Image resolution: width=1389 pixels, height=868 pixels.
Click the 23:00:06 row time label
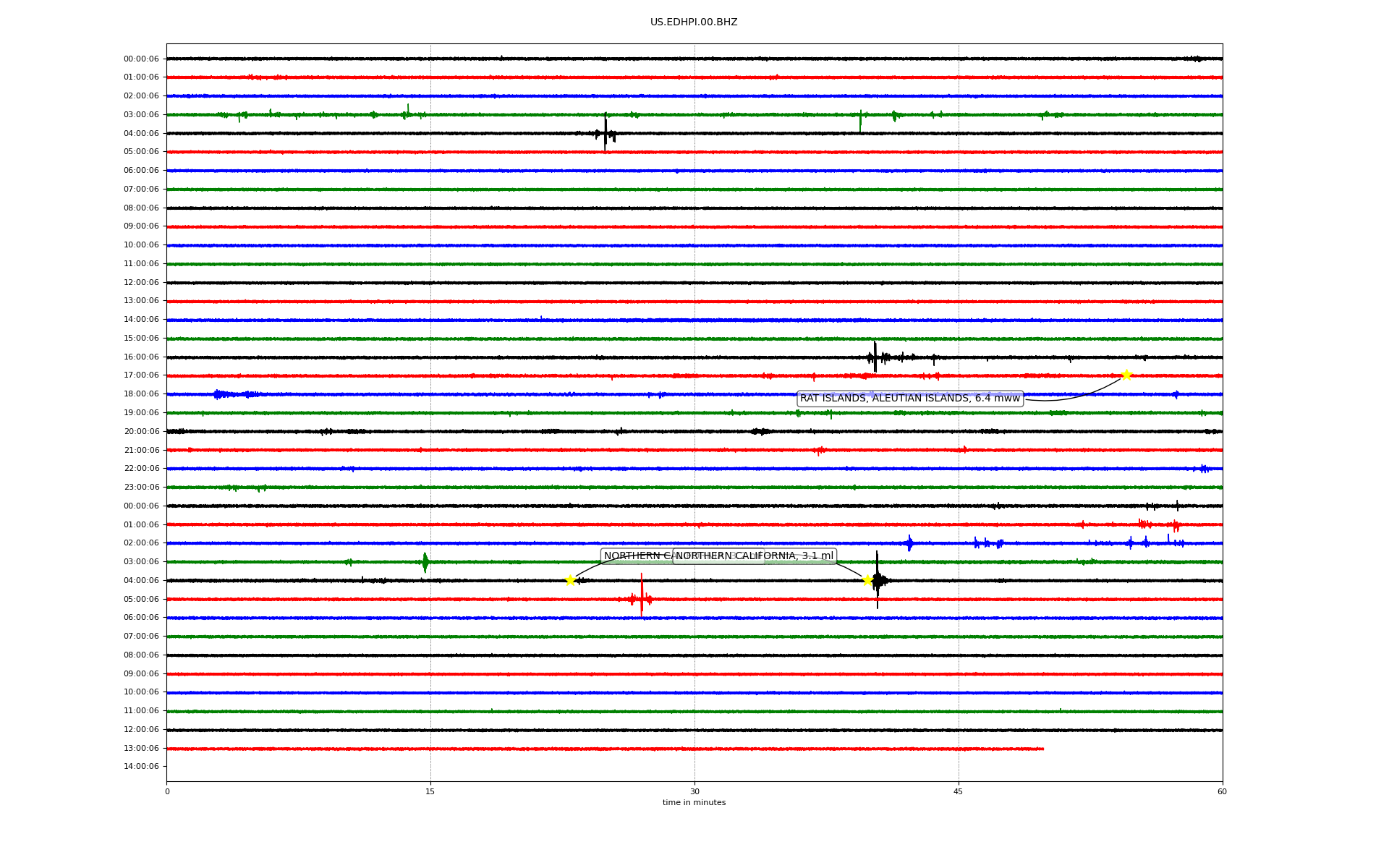tap(141, 488)
